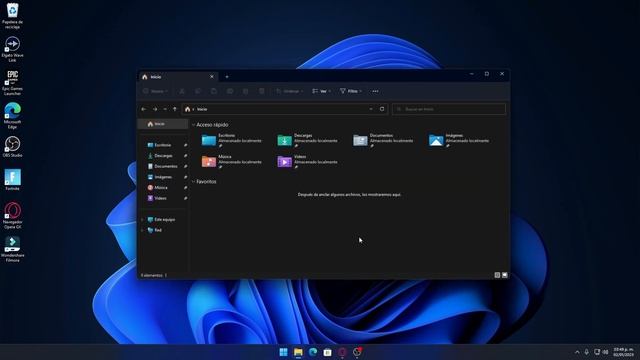The height and width of the screenshot is (360, 640).
Task: Open the OBS Studio desktop shortcut
Action: pyautogui.click(x=12, y=147)
